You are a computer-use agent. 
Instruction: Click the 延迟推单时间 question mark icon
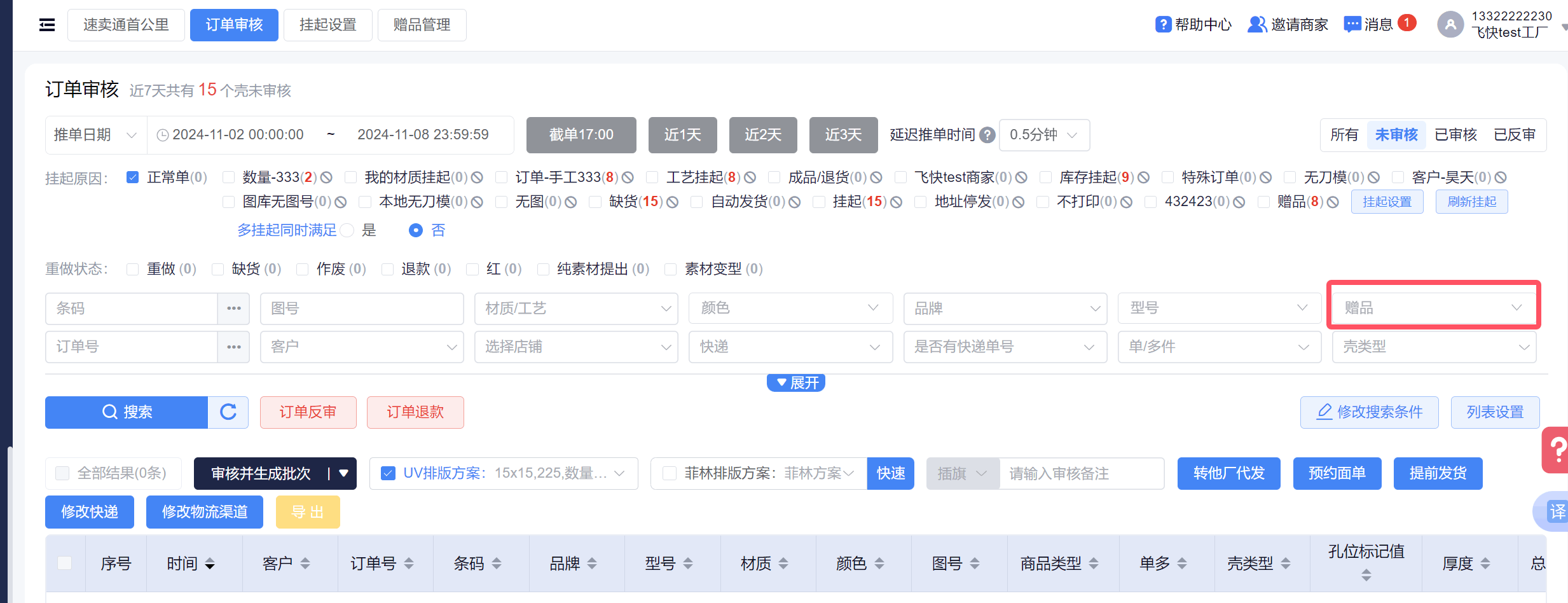[x=987, y=135]
